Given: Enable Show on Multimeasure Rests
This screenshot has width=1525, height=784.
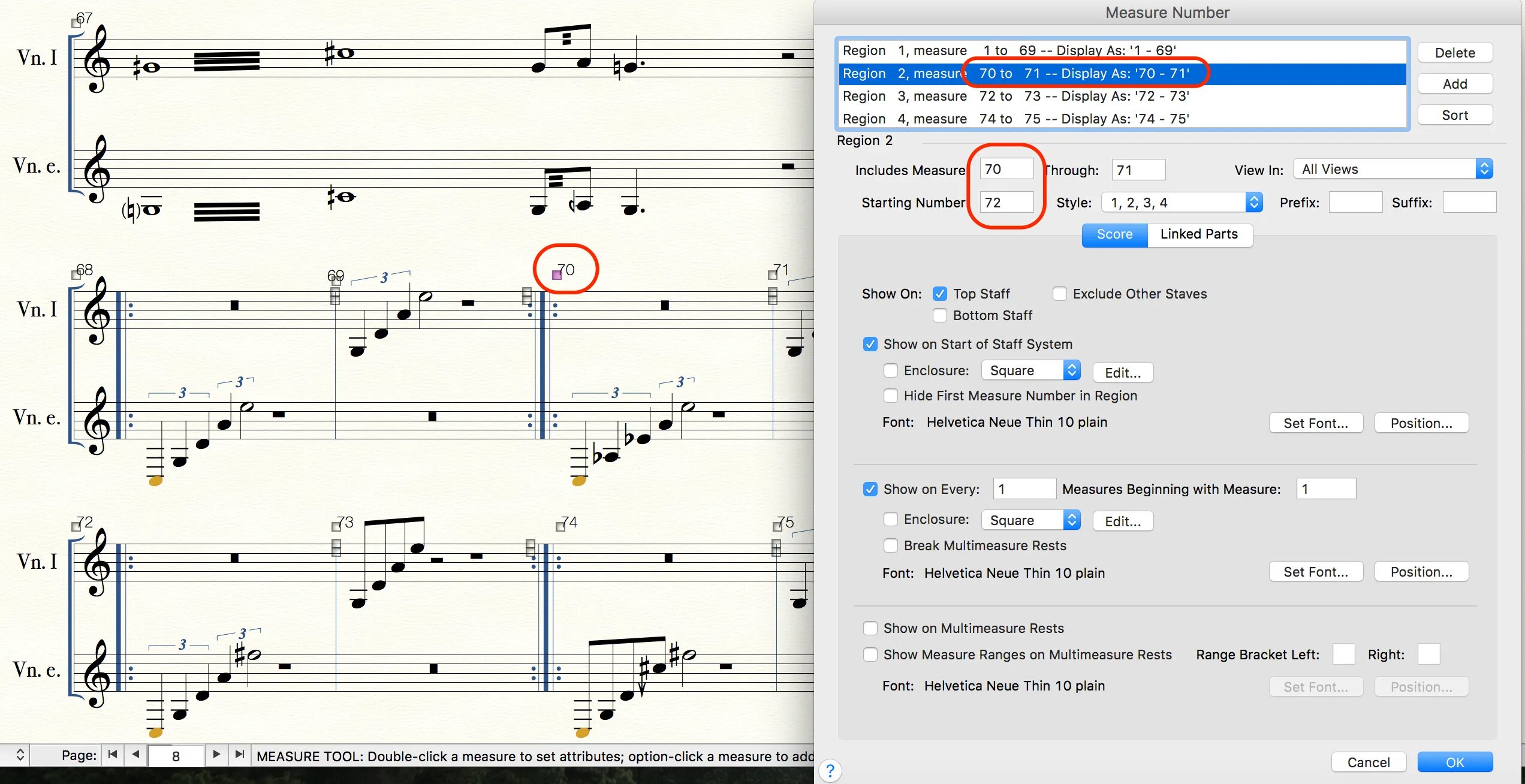Looking at the screenshot, I should click(870, 628).
